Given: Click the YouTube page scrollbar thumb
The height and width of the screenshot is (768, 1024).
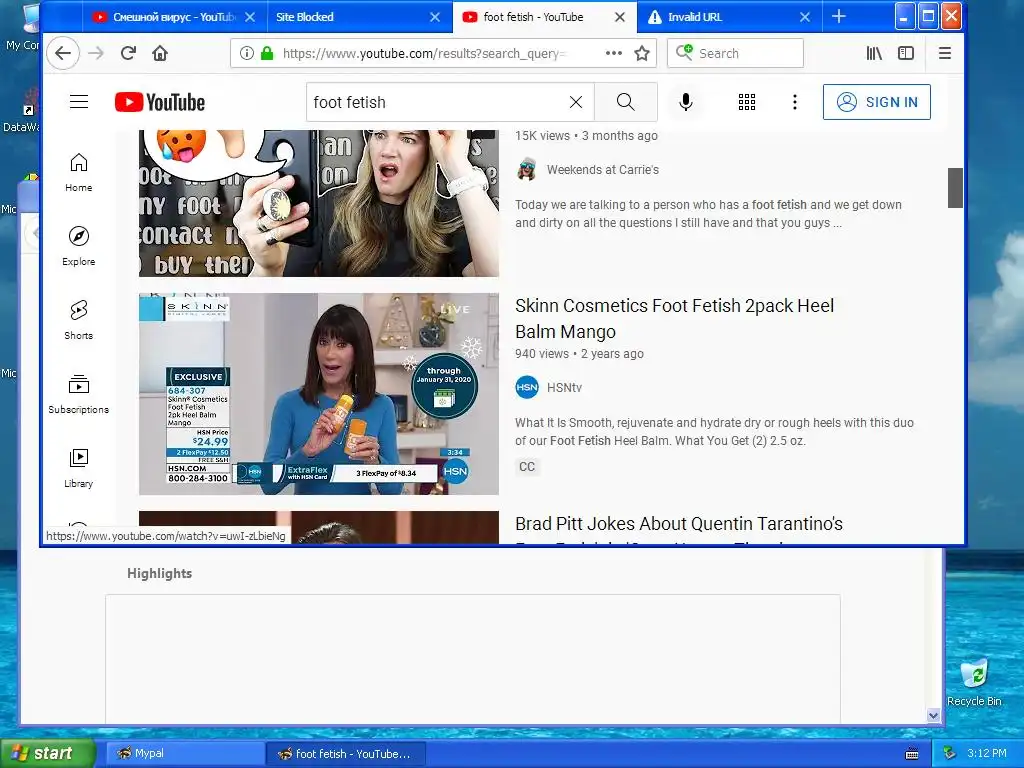Looking at the screenshot, I should (955, 188).
